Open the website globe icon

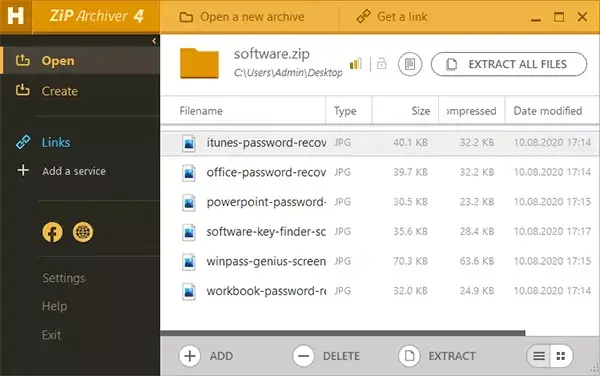[x=83, y=232]
